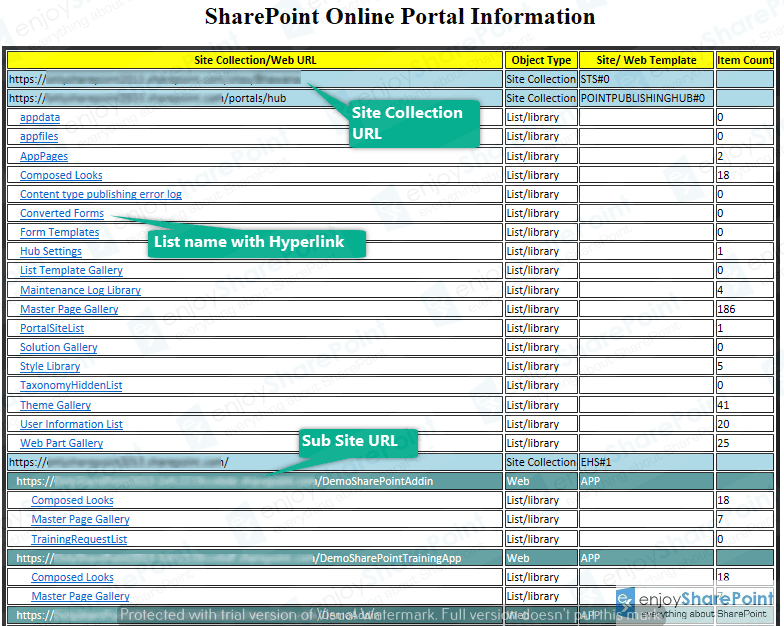Open the Converted Forms link

[x=62, y=213]
